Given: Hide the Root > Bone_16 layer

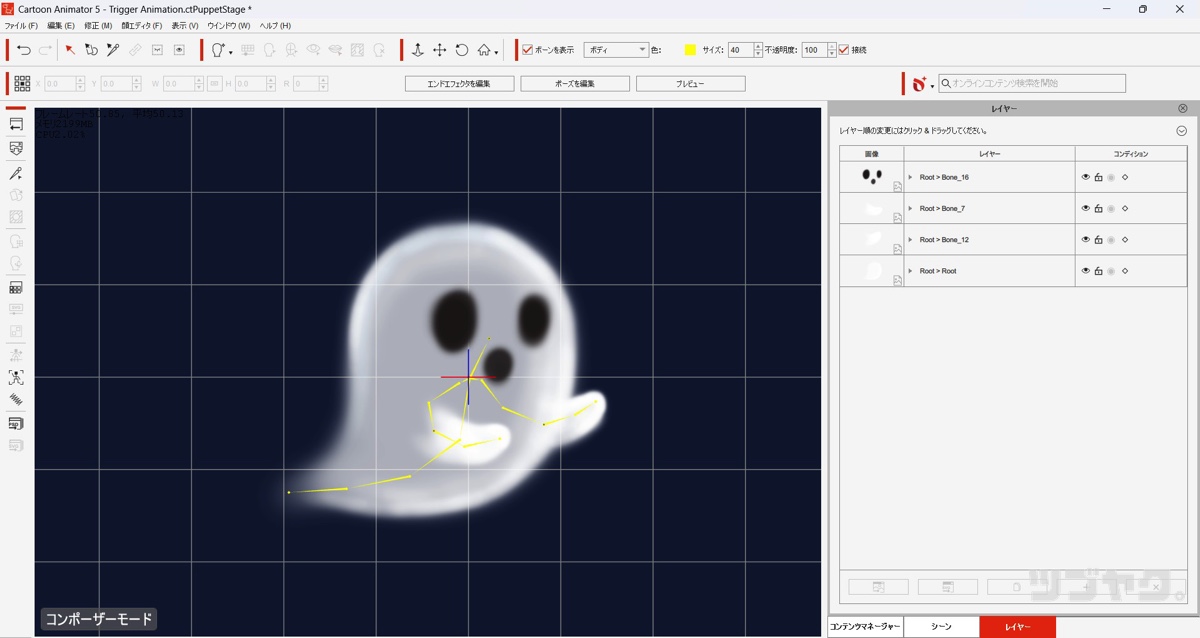Looking at the screenshot, I should tap(1086, 177).
